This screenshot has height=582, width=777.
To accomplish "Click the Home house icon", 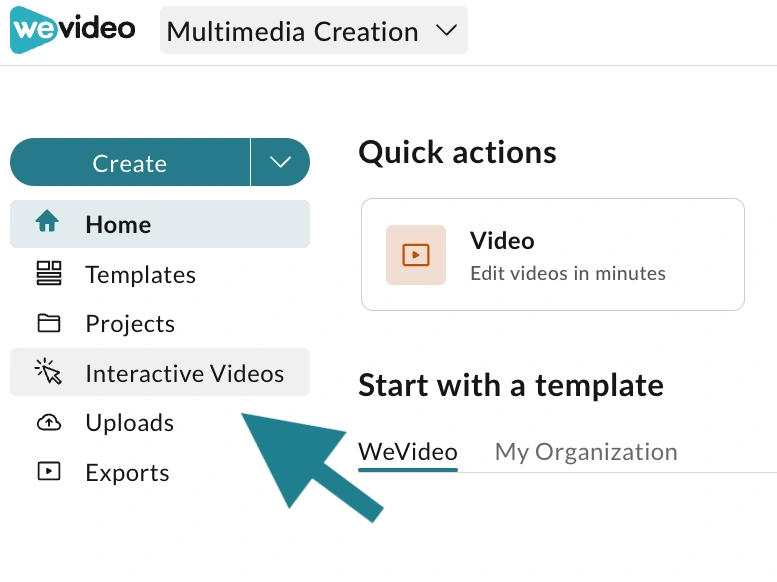I will [48, 222].
